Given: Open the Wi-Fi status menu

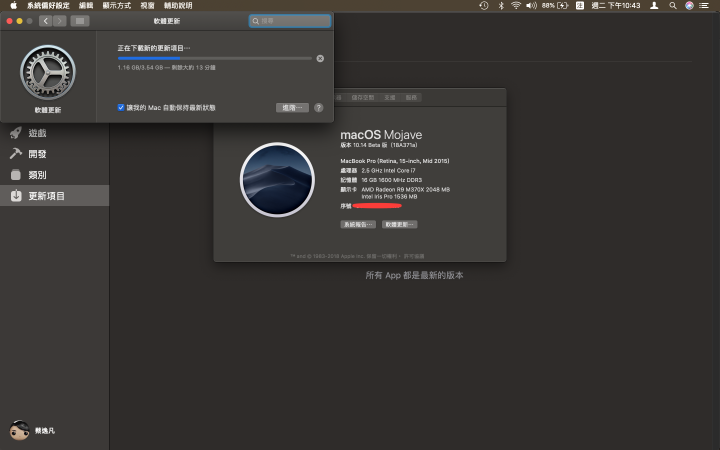Looking at the screenshot, I should 516,6.
